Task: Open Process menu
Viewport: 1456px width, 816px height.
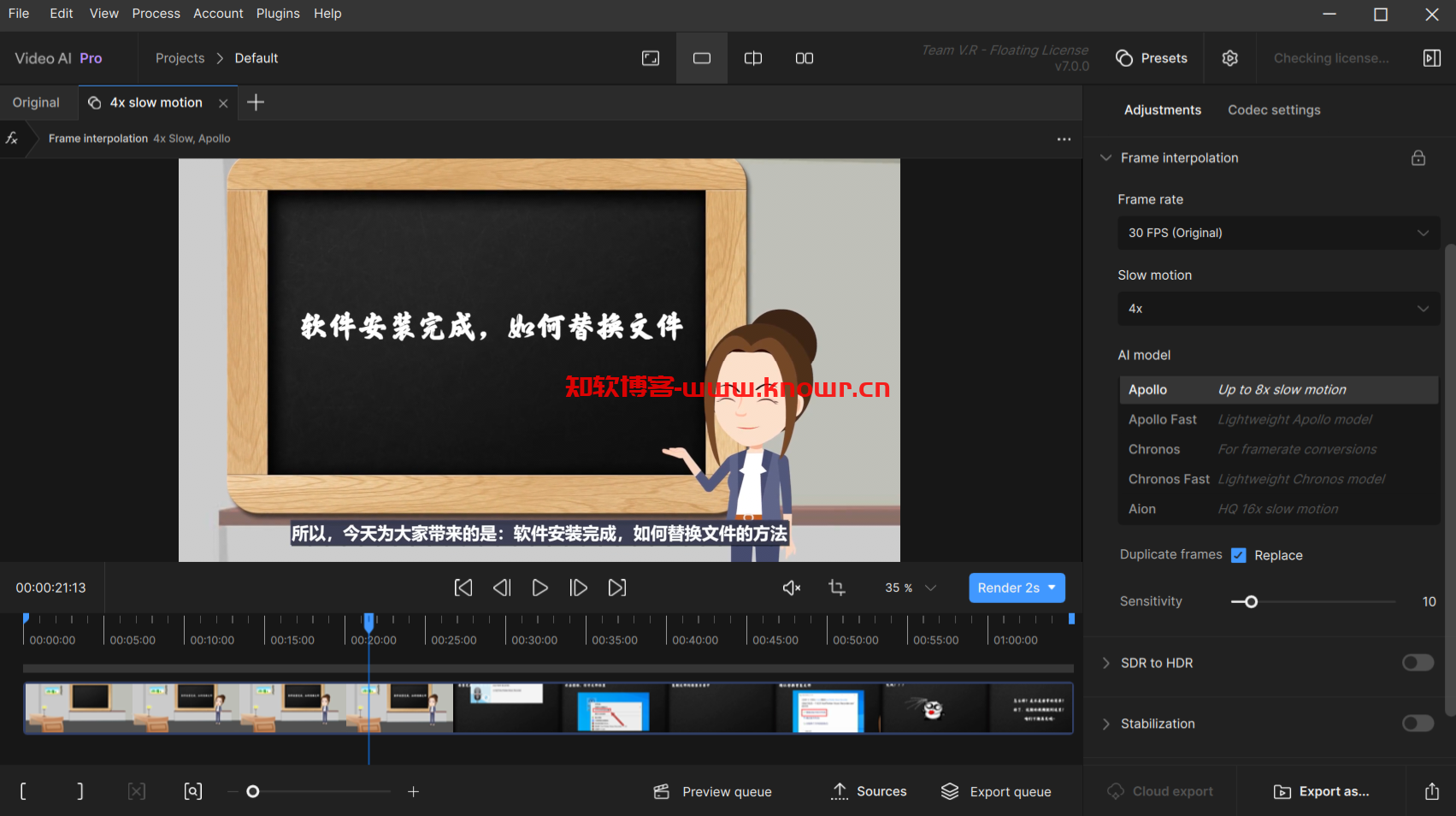Action: (156, 14)
